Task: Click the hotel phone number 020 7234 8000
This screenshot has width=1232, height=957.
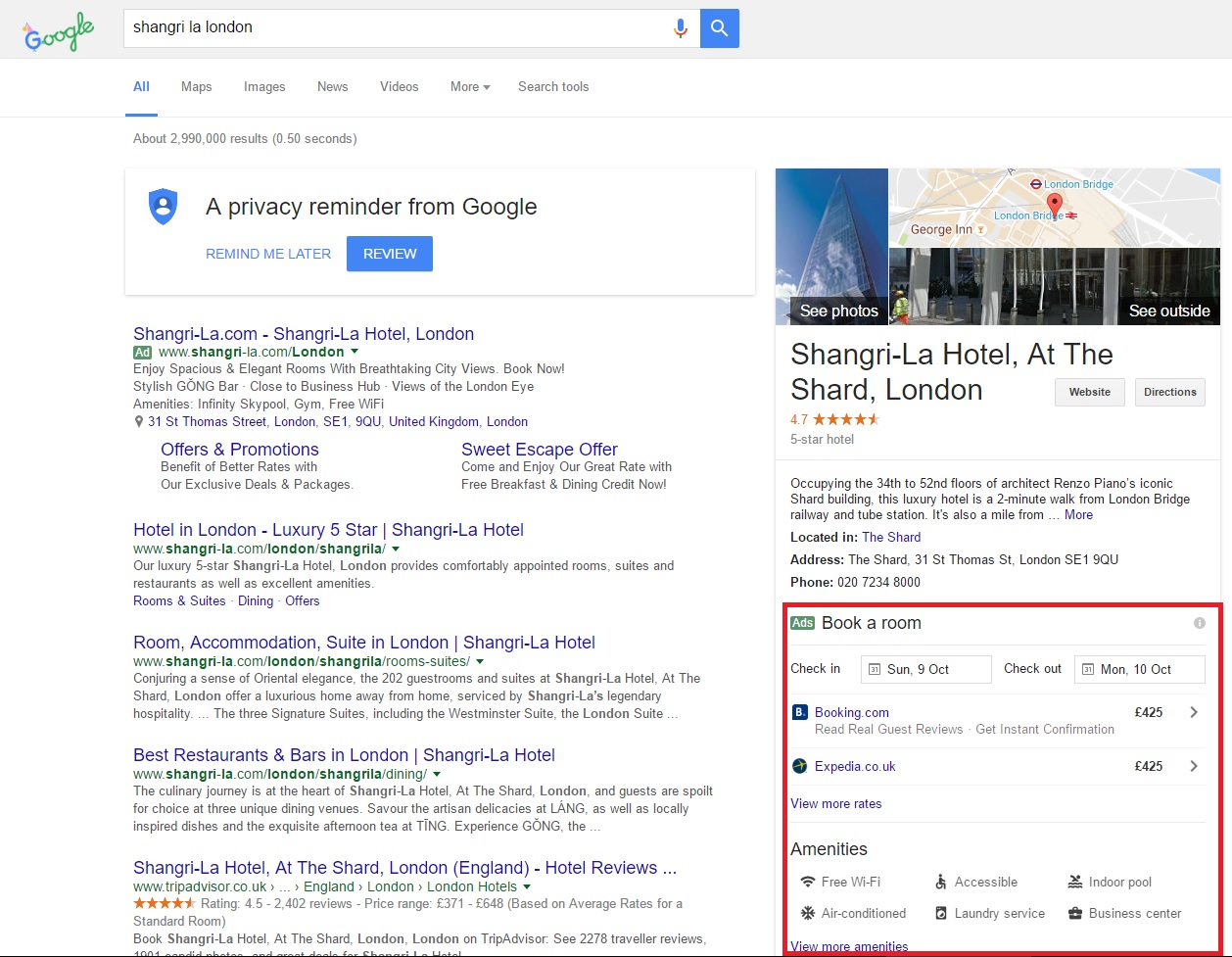Action: click(878, 582)
